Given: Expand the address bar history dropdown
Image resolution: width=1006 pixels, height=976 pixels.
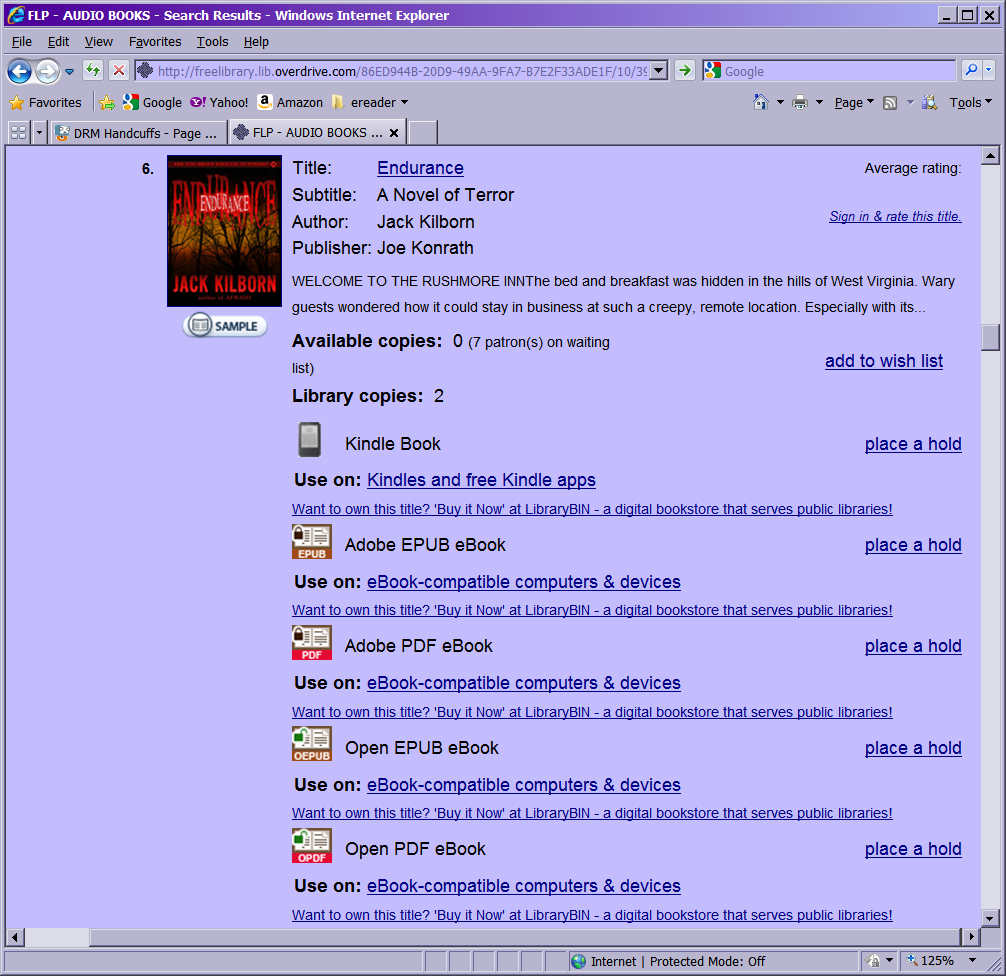Looking at the screenshot, I should click(659, 71).
